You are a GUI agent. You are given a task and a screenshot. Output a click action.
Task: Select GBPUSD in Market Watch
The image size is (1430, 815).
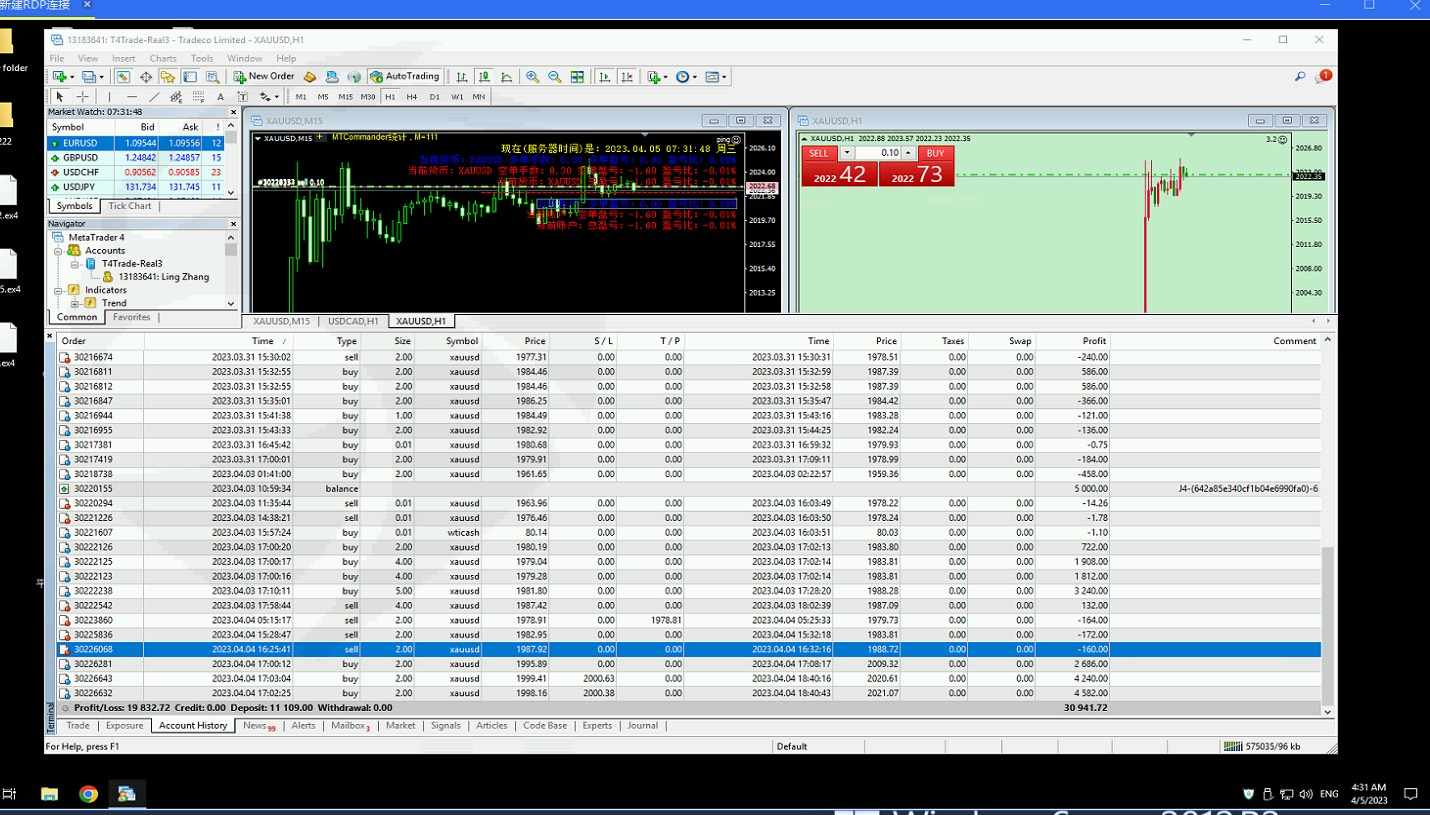click(x=135, y=158)
